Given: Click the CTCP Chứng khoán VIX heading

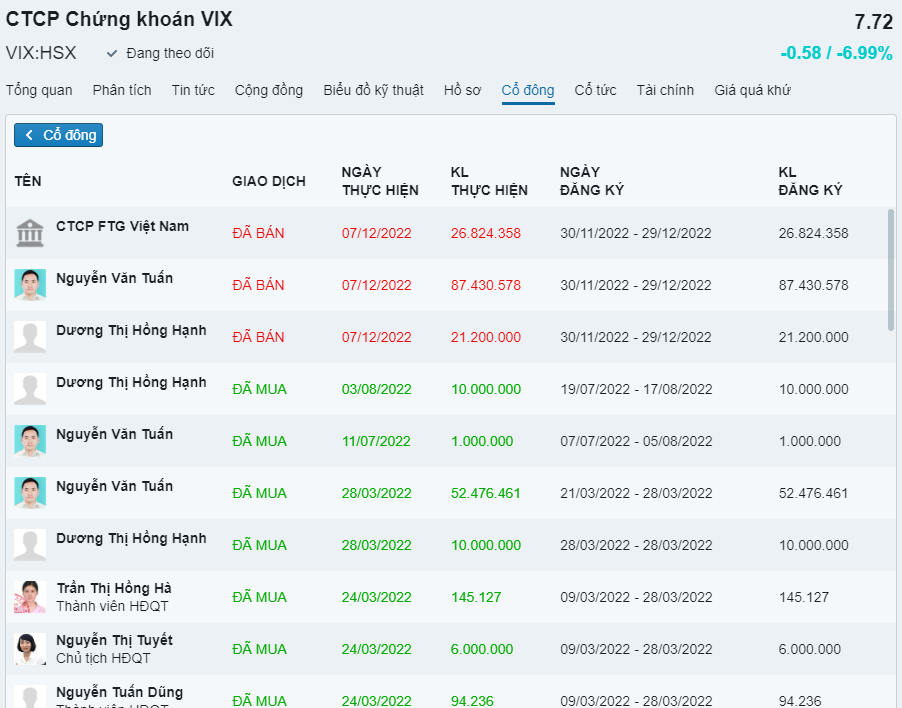Looking at the screenshot, I should click(119, 19).
